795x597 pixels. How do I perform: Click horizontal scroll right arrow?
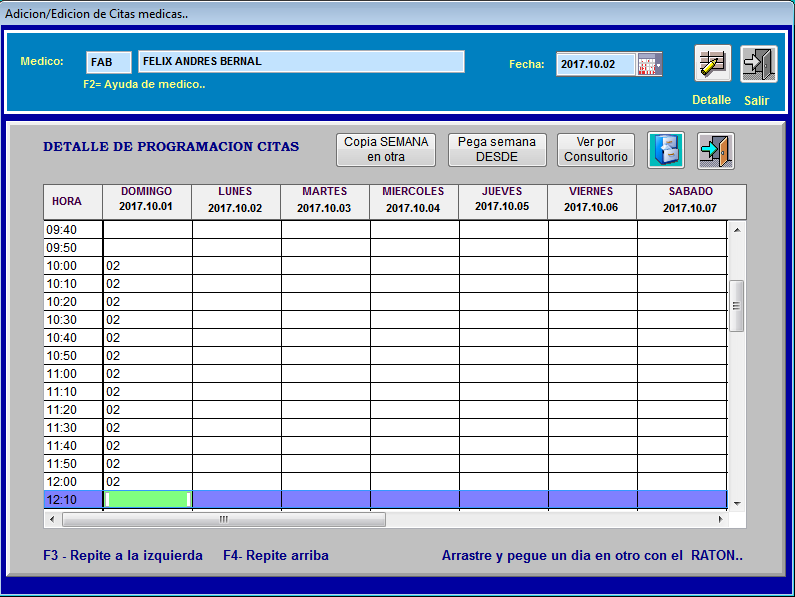click(x=720, y=519)
